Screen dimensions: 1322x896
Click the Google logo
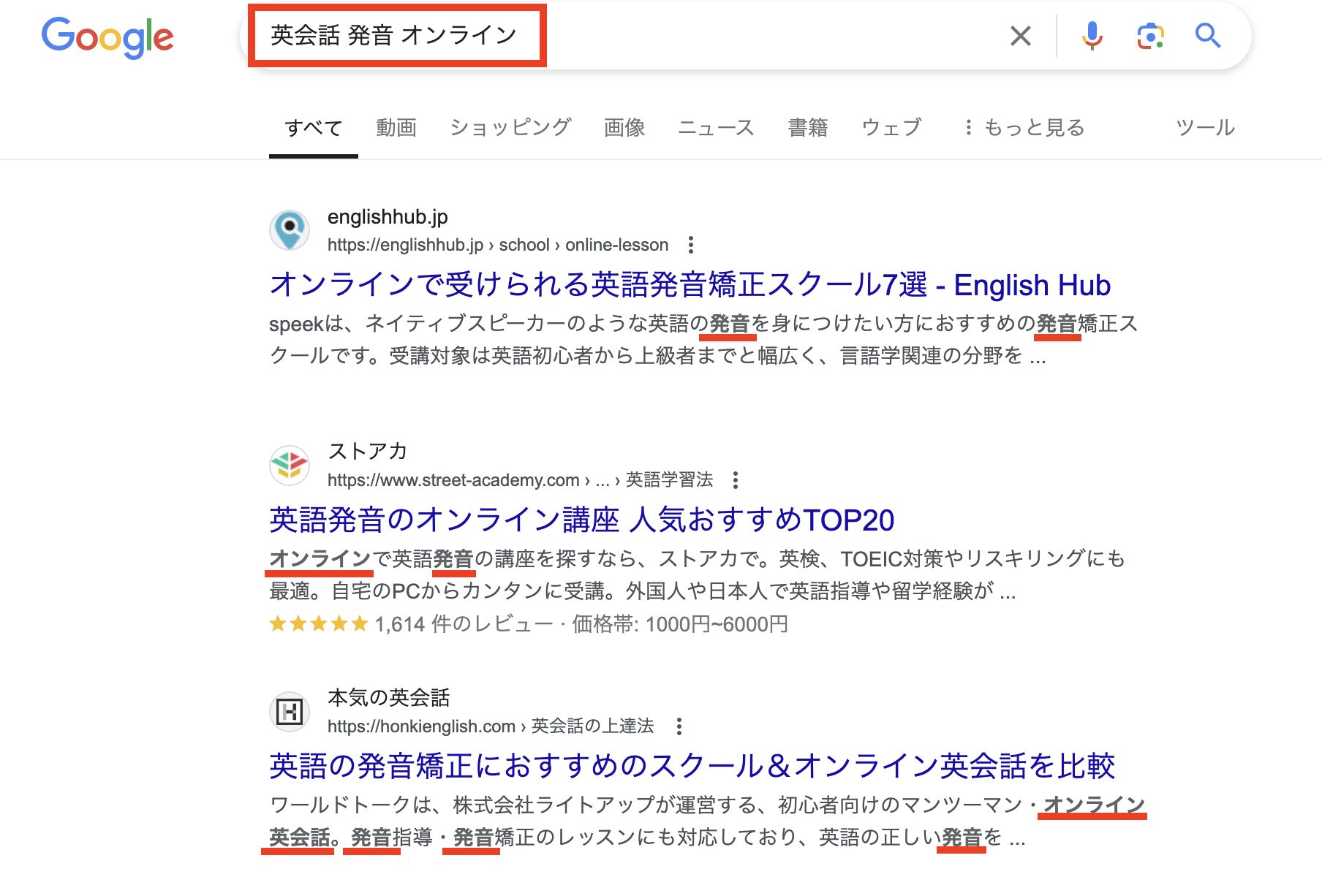pos(107,37)
